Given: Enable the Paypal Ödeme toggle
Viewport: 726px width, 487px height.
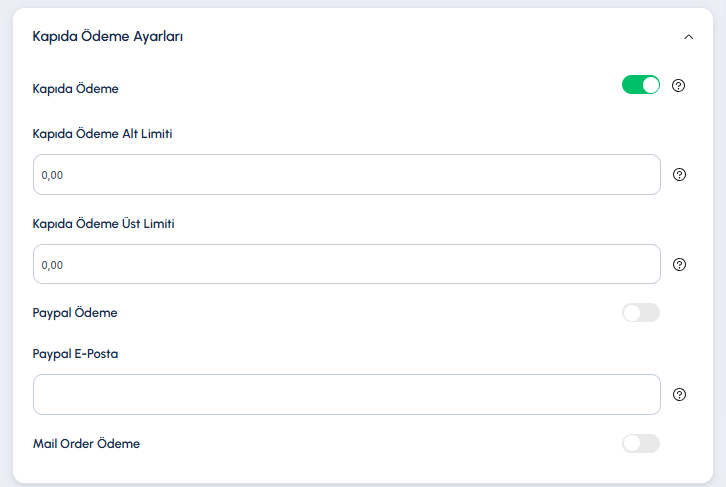Looking at the screenshot, I should [x=641, y=312].
